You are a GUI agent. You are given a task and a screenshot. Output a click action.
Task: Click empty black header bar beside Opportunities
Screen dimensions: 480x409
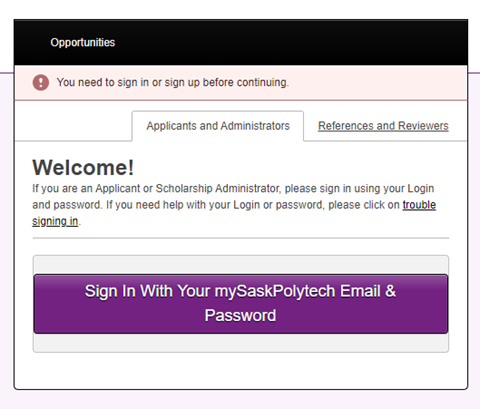290,43
